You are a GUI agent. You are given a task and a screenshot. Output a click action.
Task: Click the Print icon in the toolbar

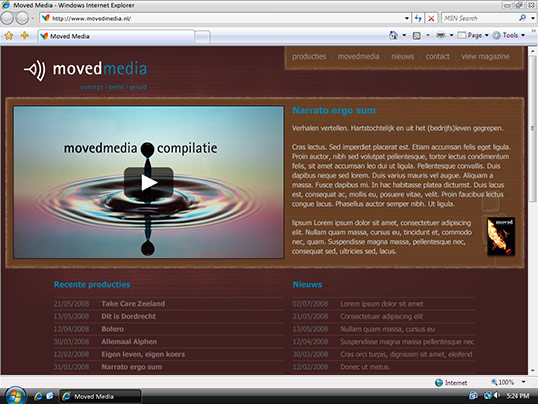[441, 35]
